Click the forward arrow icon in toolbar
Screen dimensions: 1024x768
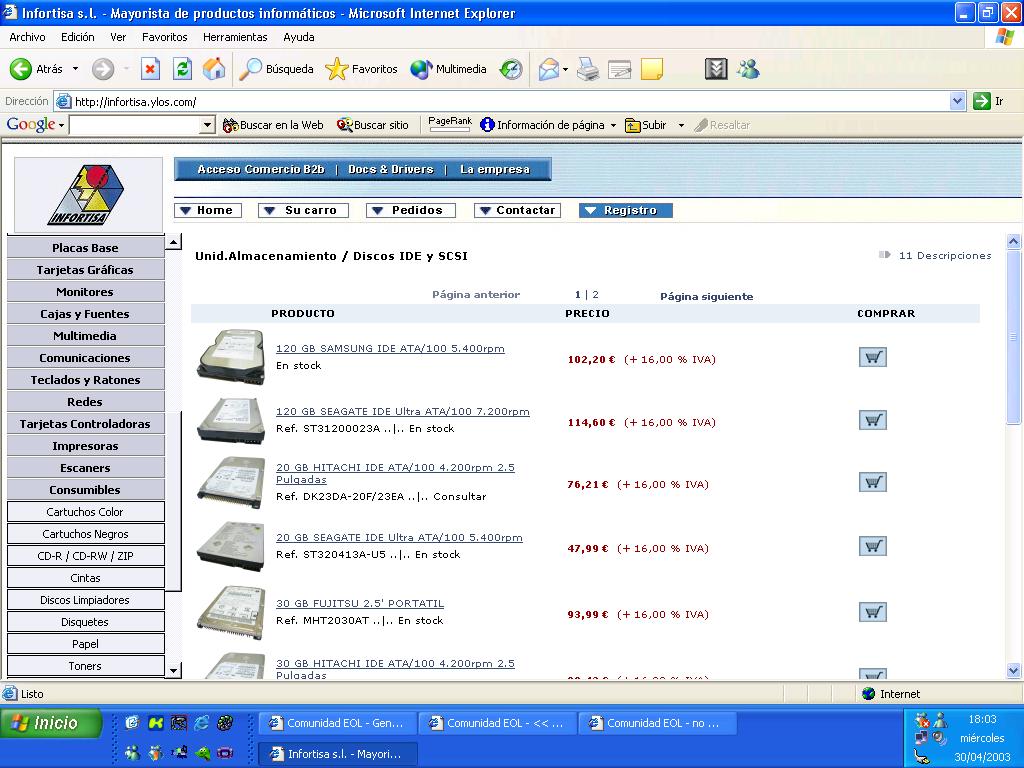tap(103, 69)
